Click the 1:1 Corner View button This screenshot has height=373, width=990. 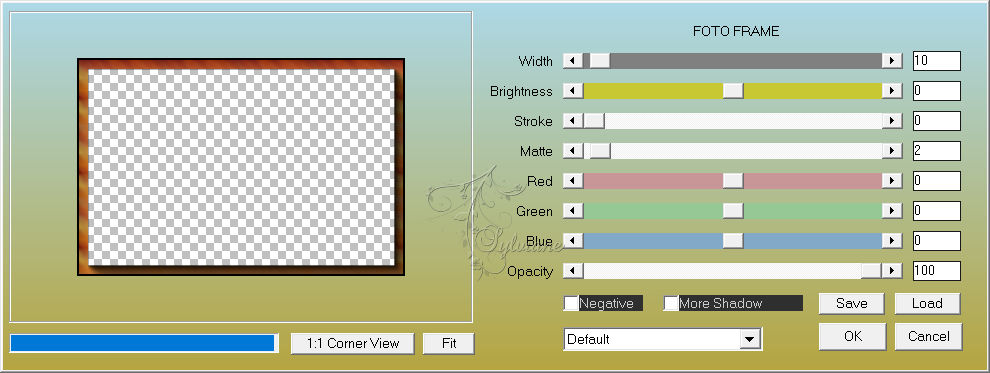[353, 344]
